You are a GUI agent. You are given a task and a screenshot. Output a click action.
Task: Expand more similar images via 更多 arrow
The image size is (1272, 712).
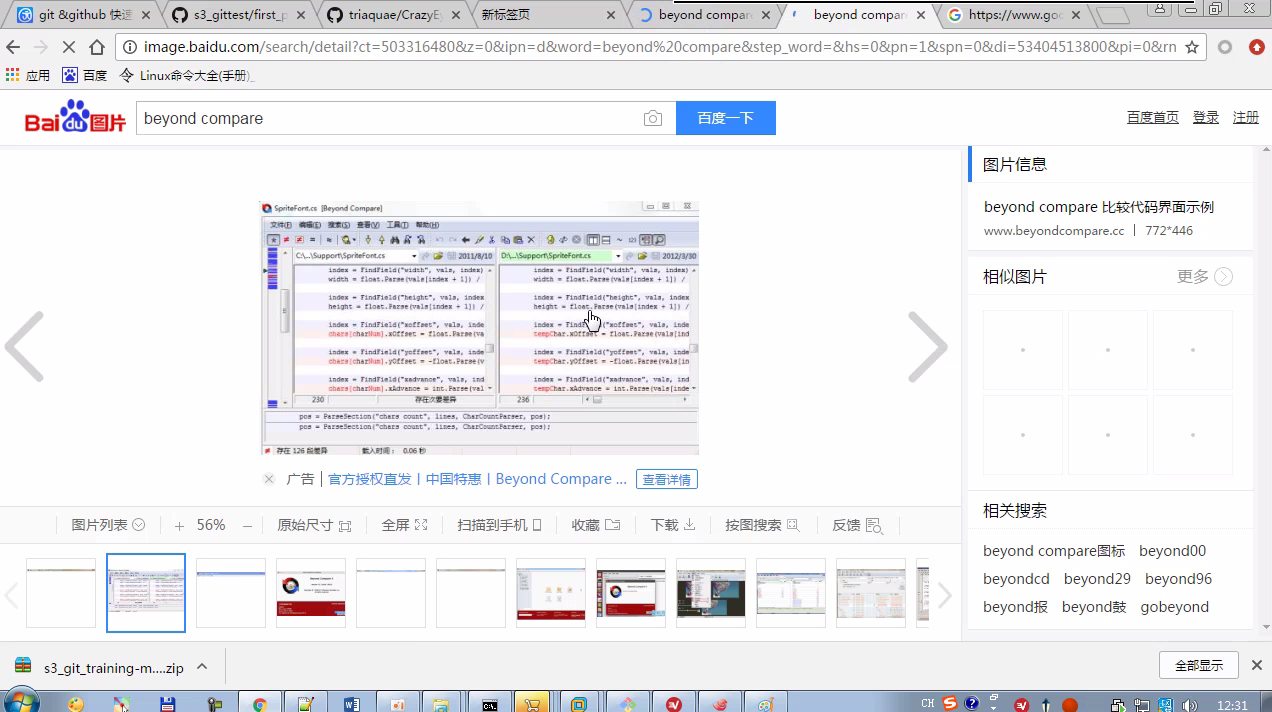coord(1205,277)
